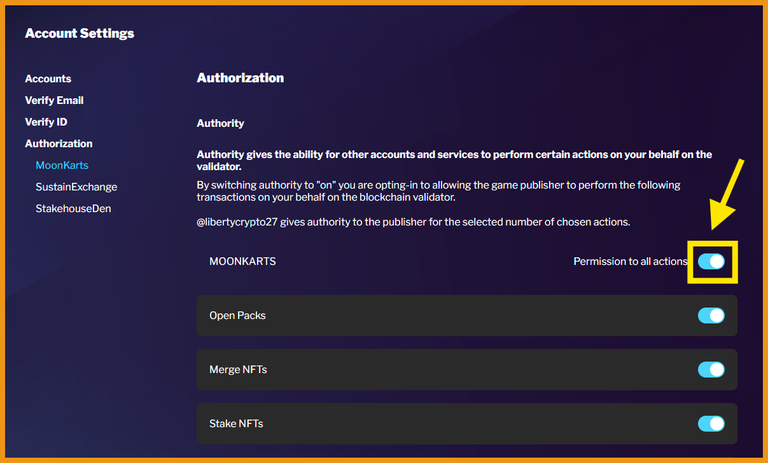Click the 'By switching authority' paragraph
The height and width of the screenshot is (463, 768).
tap(438, 191)
